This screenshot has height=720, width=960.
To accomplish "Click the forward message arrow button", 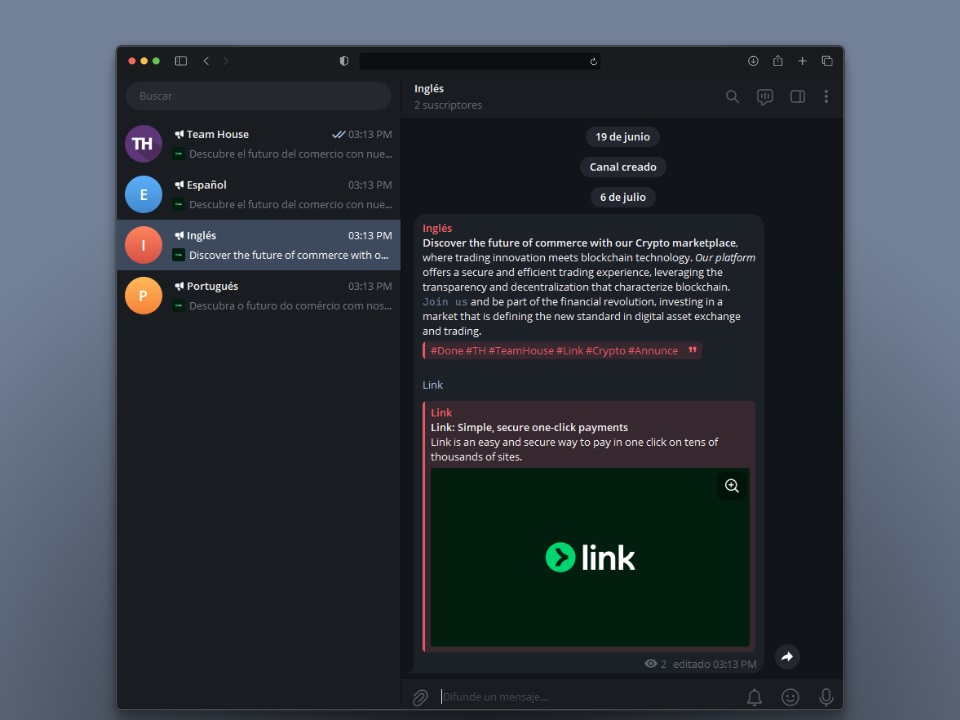I will pyautogui.click(x=787, y=657).
